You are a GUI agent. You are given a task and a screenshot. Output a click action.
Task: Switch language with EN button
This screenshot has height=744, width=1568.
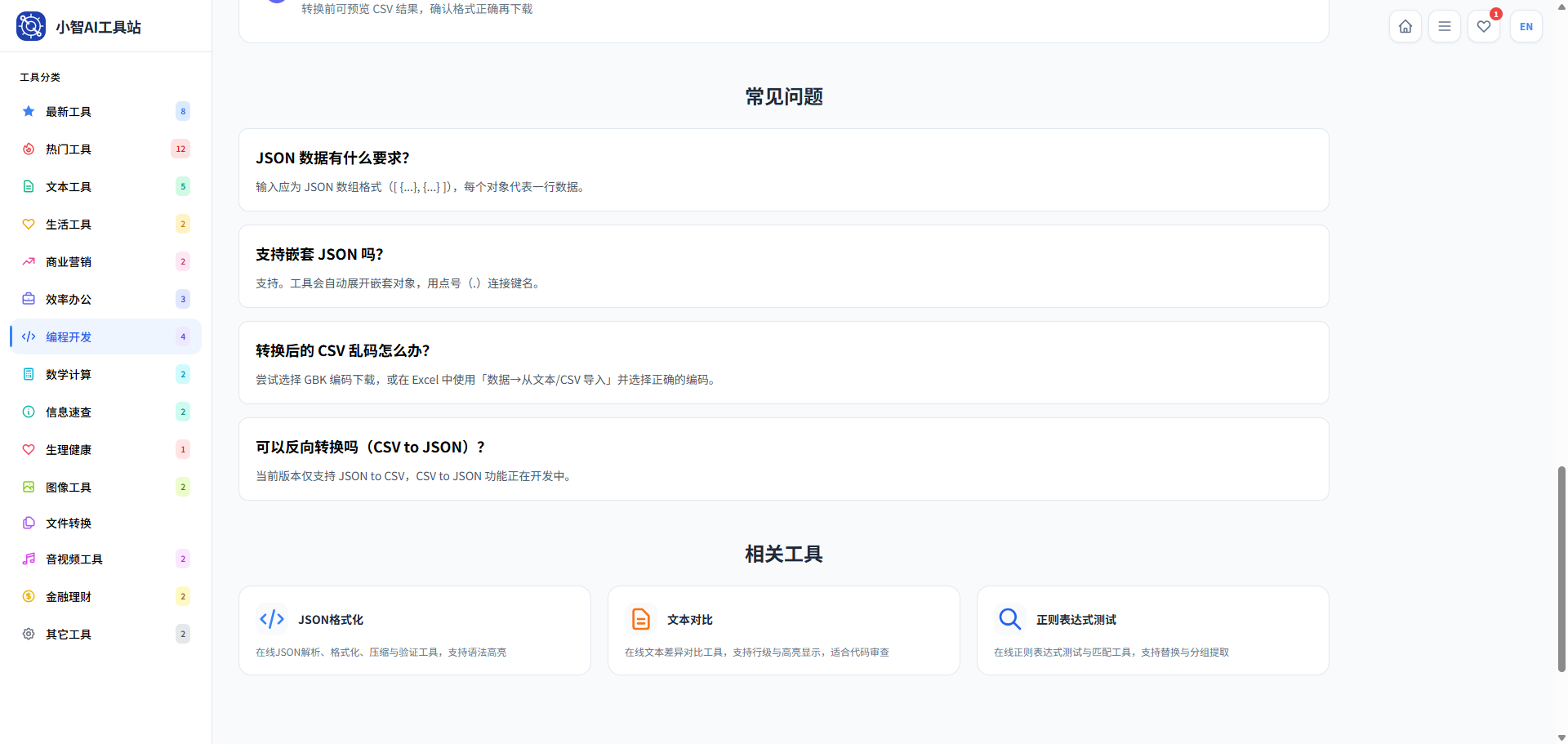(x=1526, y=26)
